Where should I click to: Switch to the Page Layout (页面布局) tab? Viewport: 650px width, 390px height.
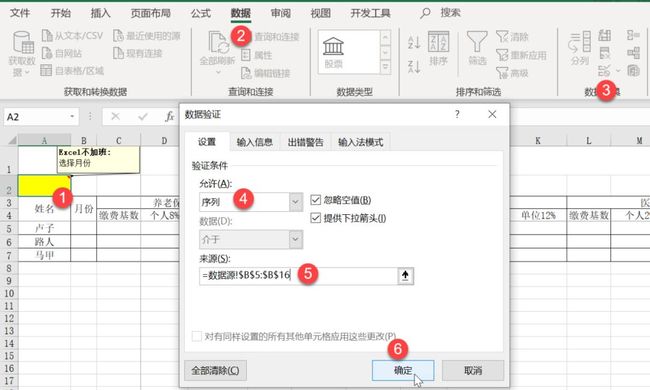151,13
